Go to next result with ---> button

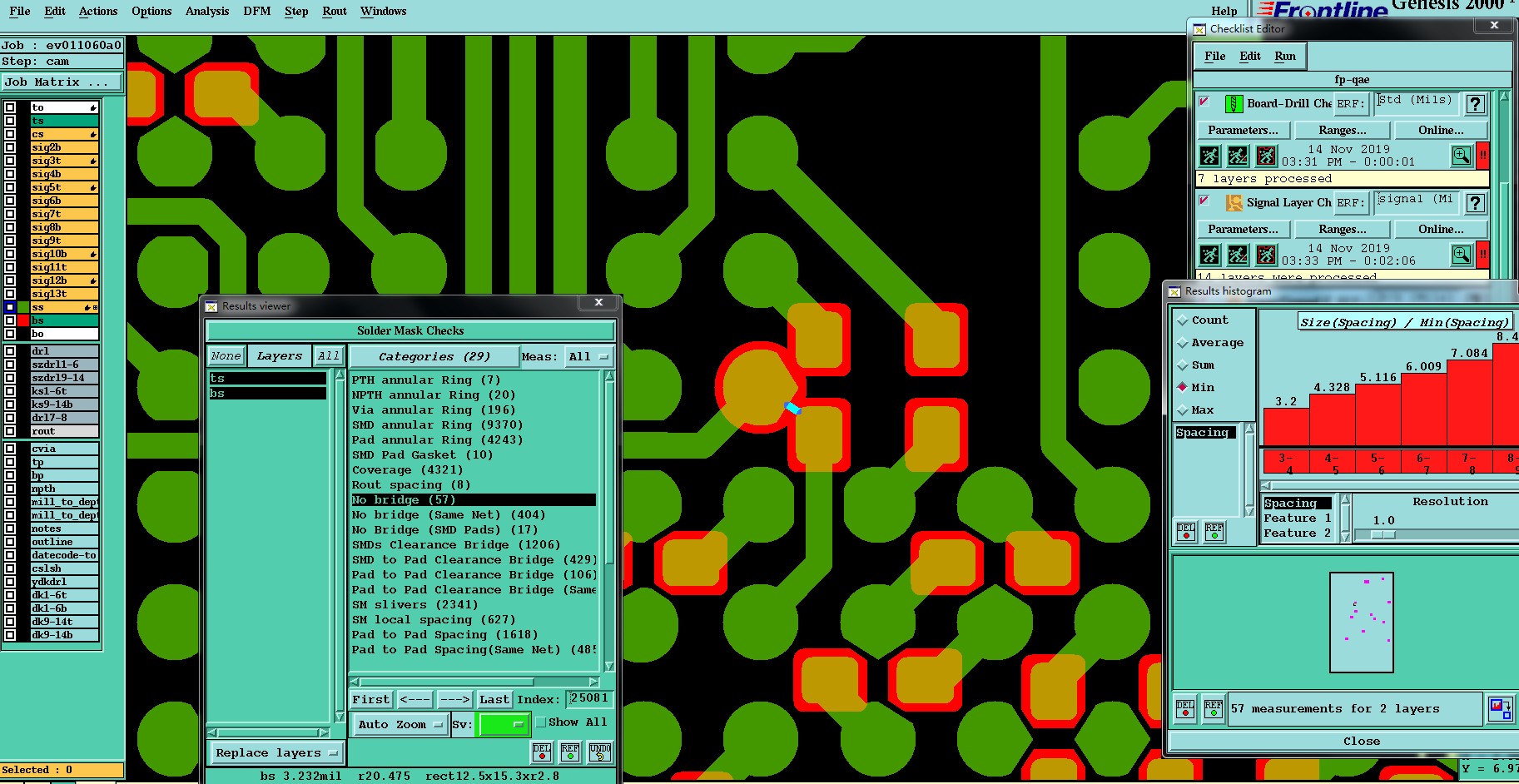(x=454, y=699)
